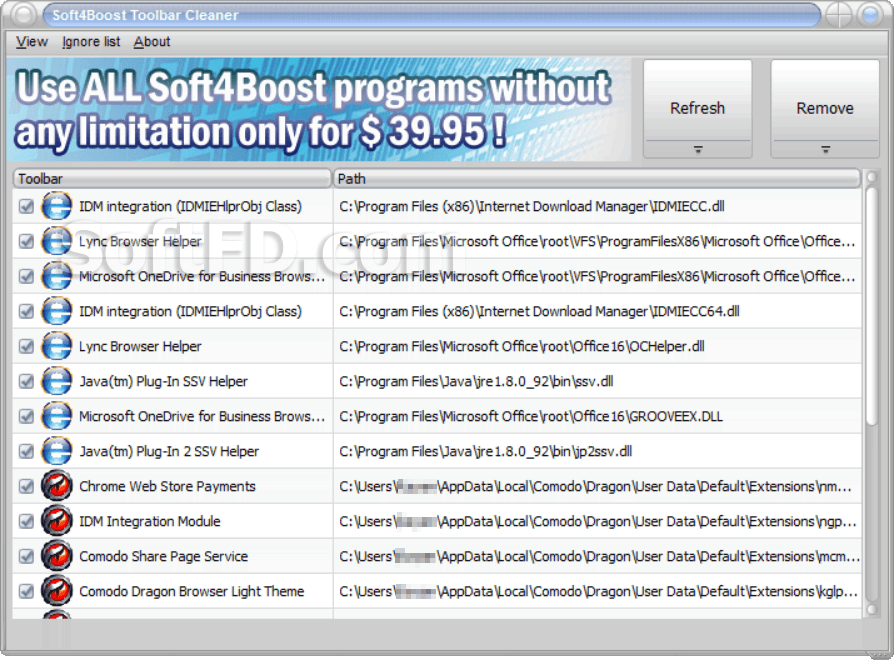Select the path ending in OCHelper.dll
894x660 pixels.
click(x=522, y=346)
